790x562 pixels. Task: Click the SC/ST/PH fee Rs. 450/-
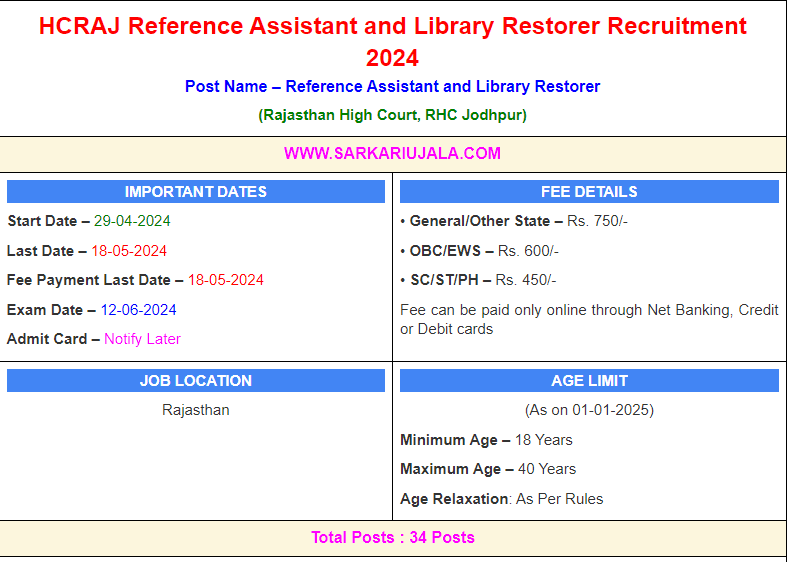click(x=526, y=280)
